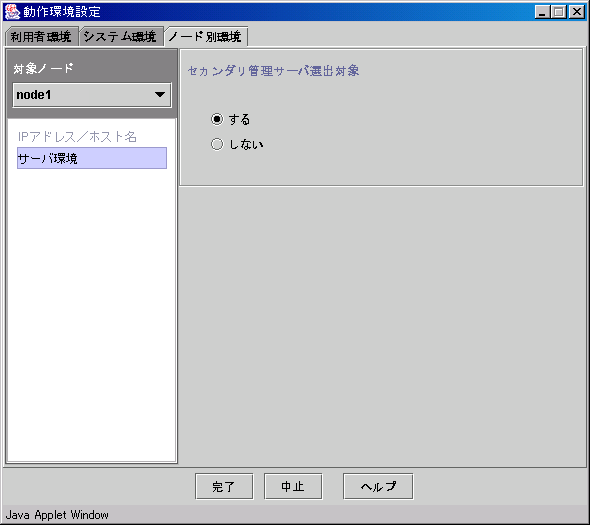Switch to the システム環境 tab
Viewport: 590px width, 525px height.
(120, 37)
